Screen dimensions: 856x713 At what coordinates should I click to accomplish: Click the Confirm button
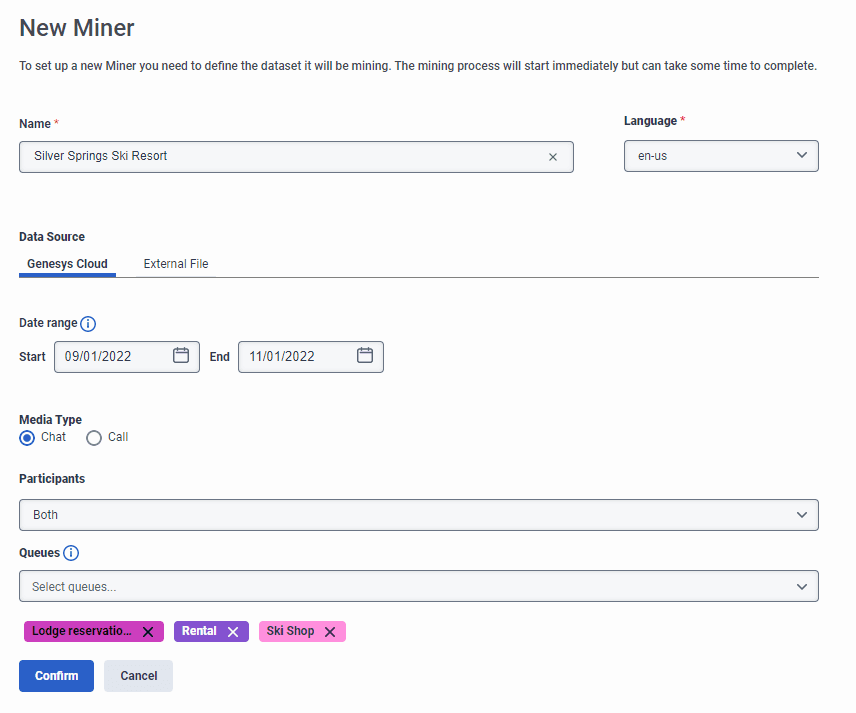coord(56,676)
